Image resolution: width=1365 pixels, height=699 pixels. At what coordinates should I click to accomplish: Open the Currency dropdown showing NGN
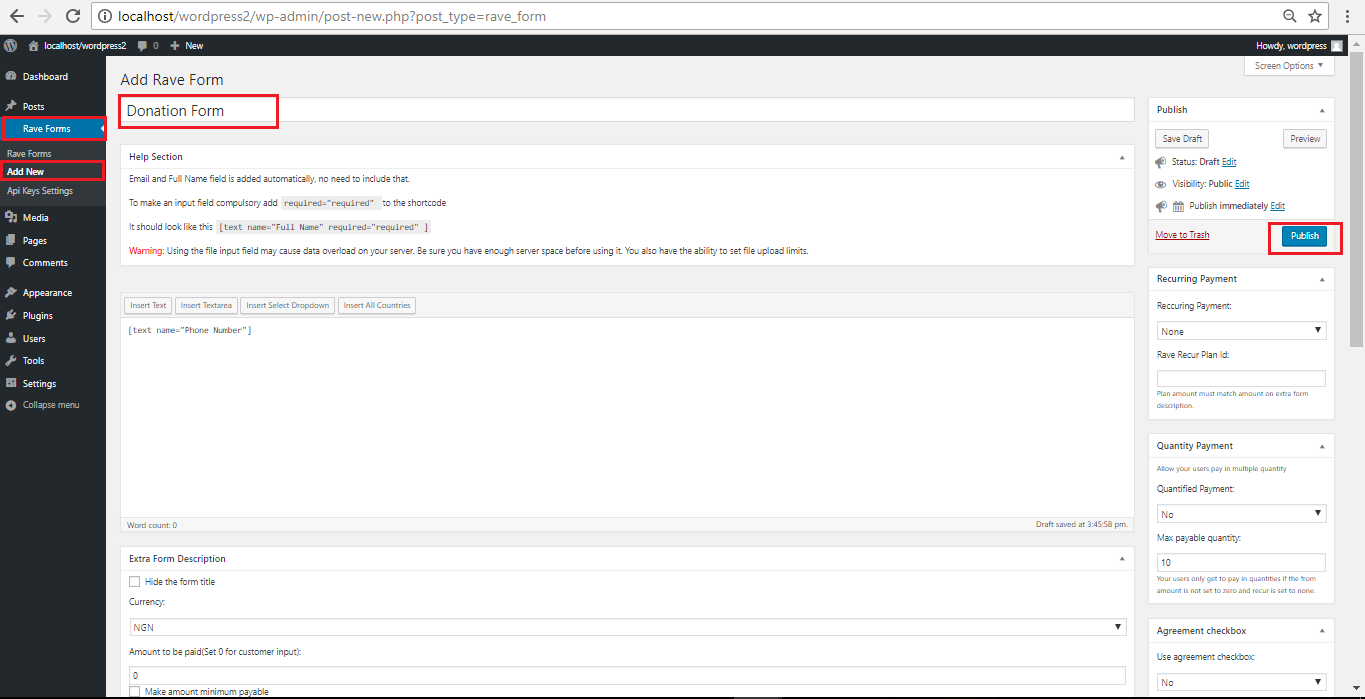click(x=627, y=627)
